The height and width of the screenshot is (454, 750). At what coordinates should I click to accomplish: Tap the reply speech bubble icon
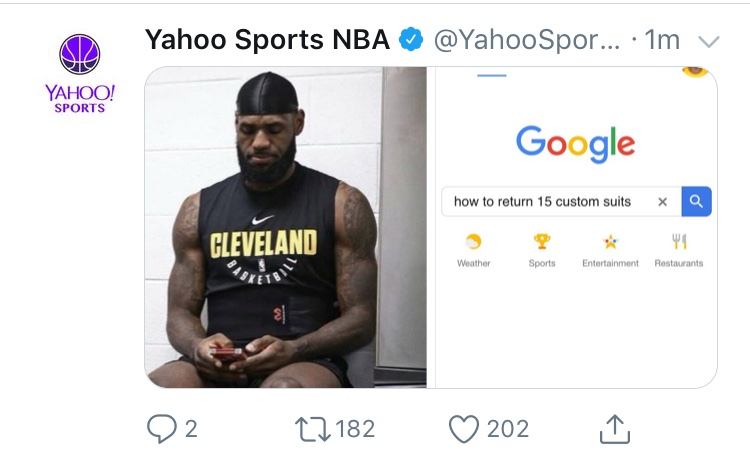(161, 429)
